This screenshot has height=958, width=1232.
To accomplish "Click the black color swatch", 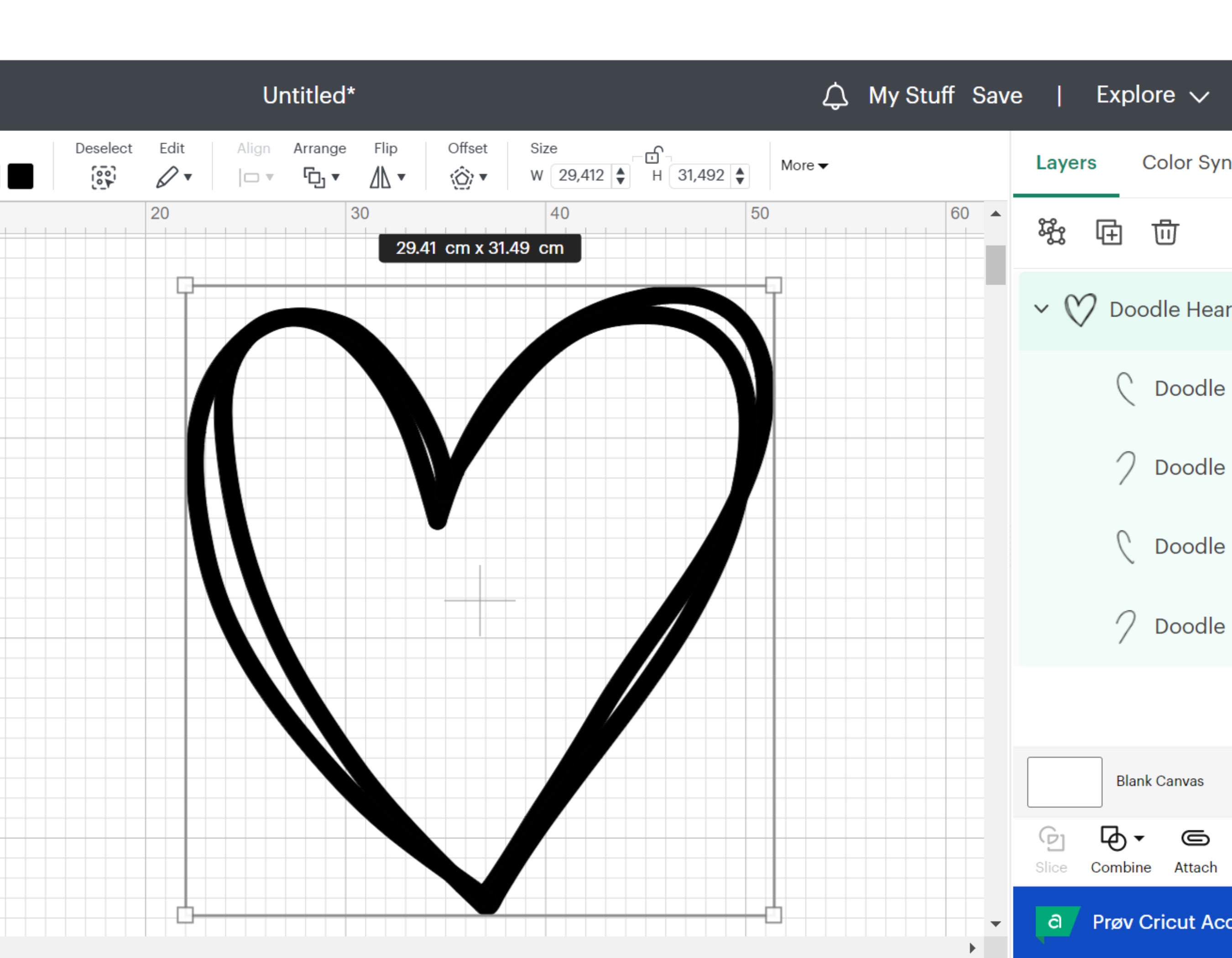I will 21,177.
